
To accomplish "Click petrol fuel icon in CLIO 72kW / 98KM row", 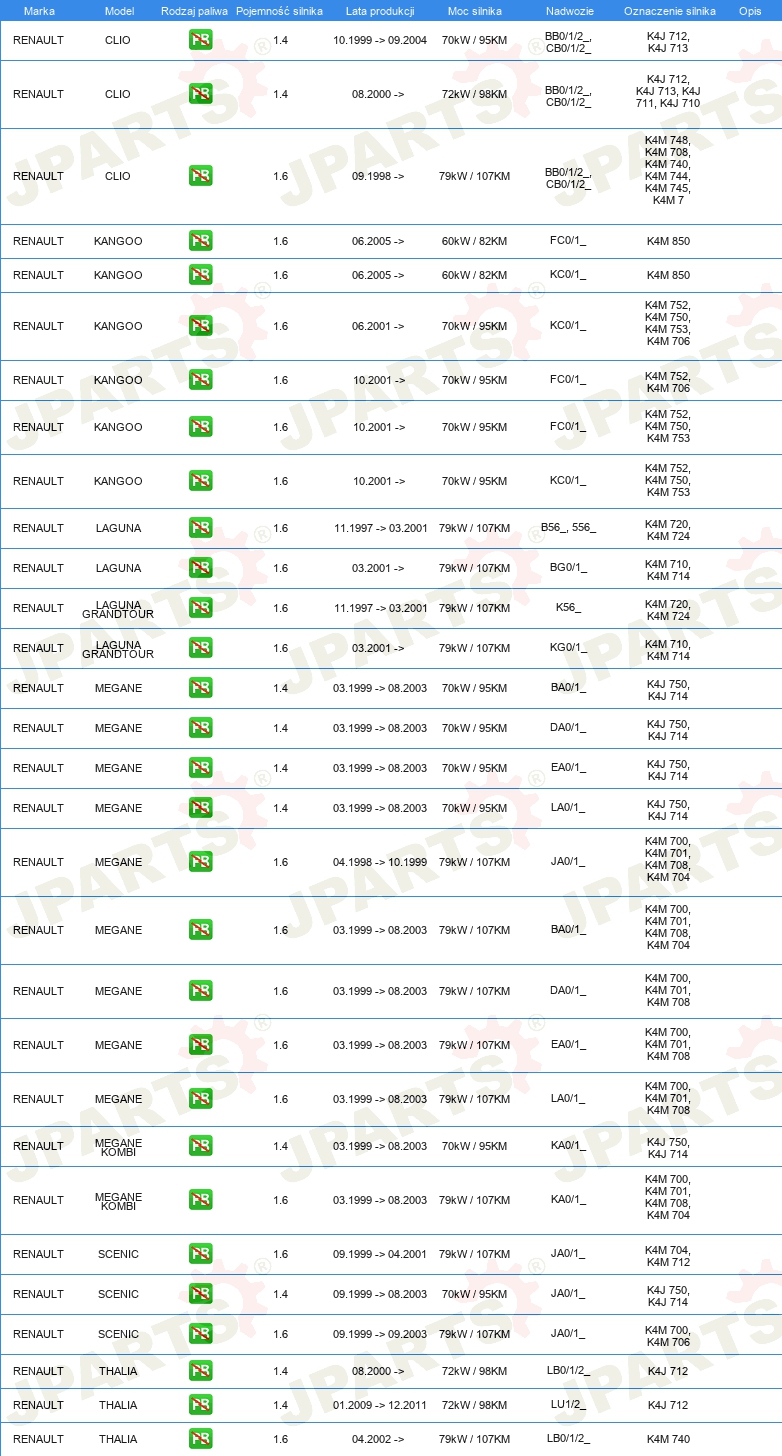I will click(x=200, y=94).
